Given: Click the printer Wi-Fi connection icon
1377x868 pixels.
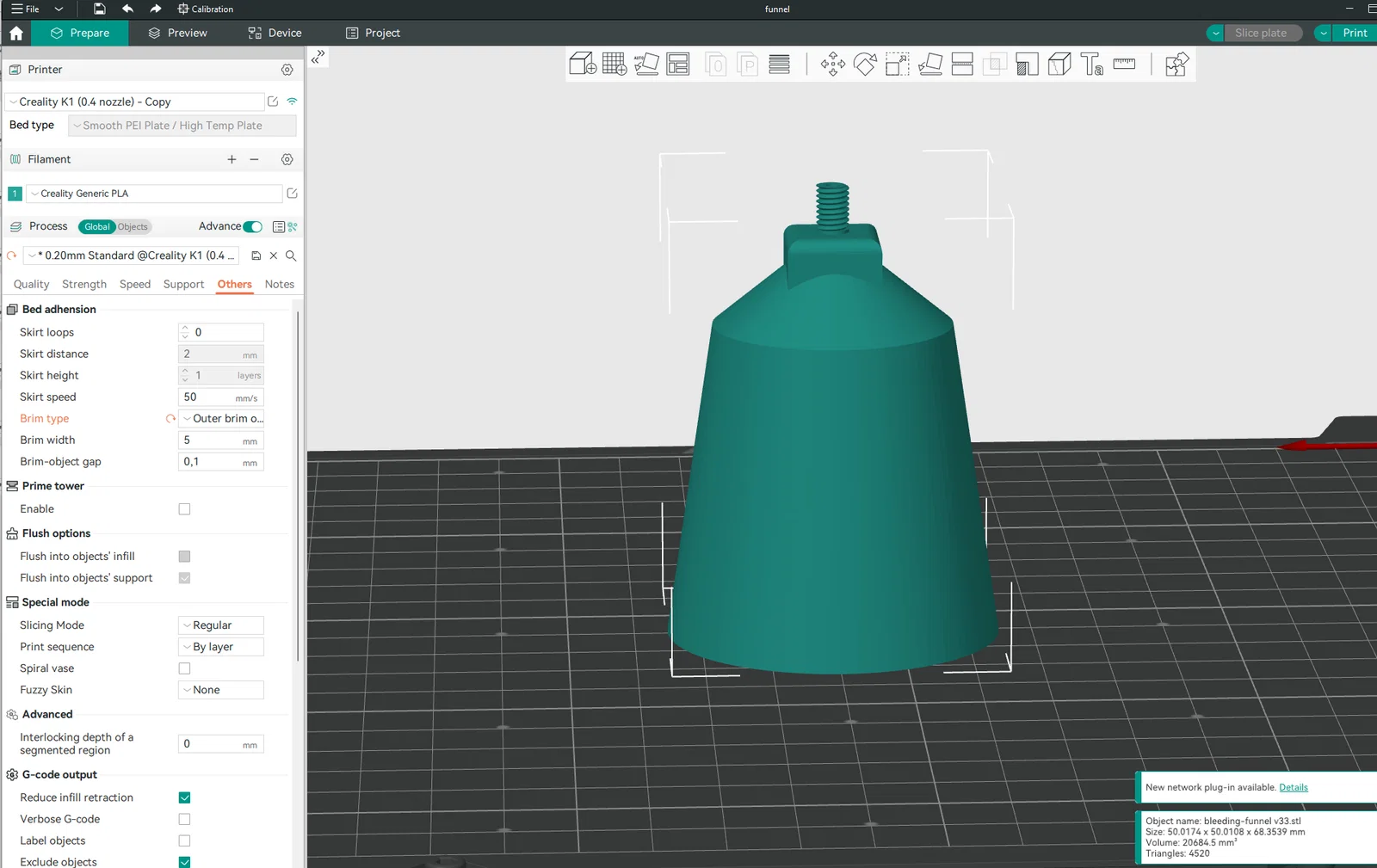Looking at the screenshot, I should 293,102.
